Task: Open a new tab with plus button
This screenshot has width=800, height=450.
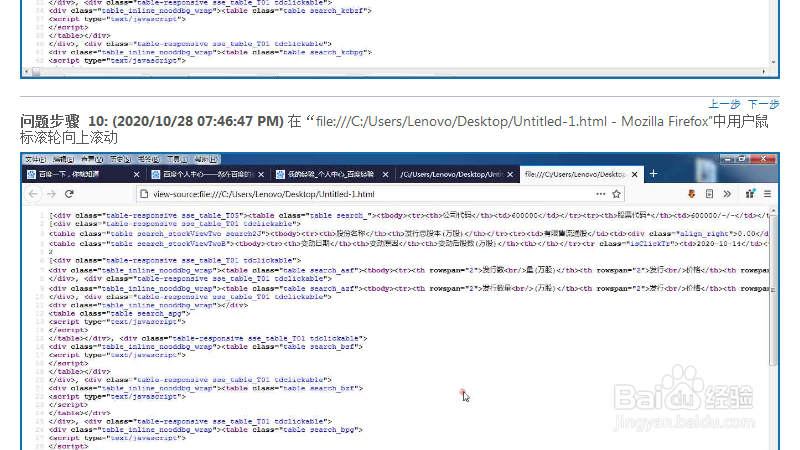Action: tap(654, 174)
